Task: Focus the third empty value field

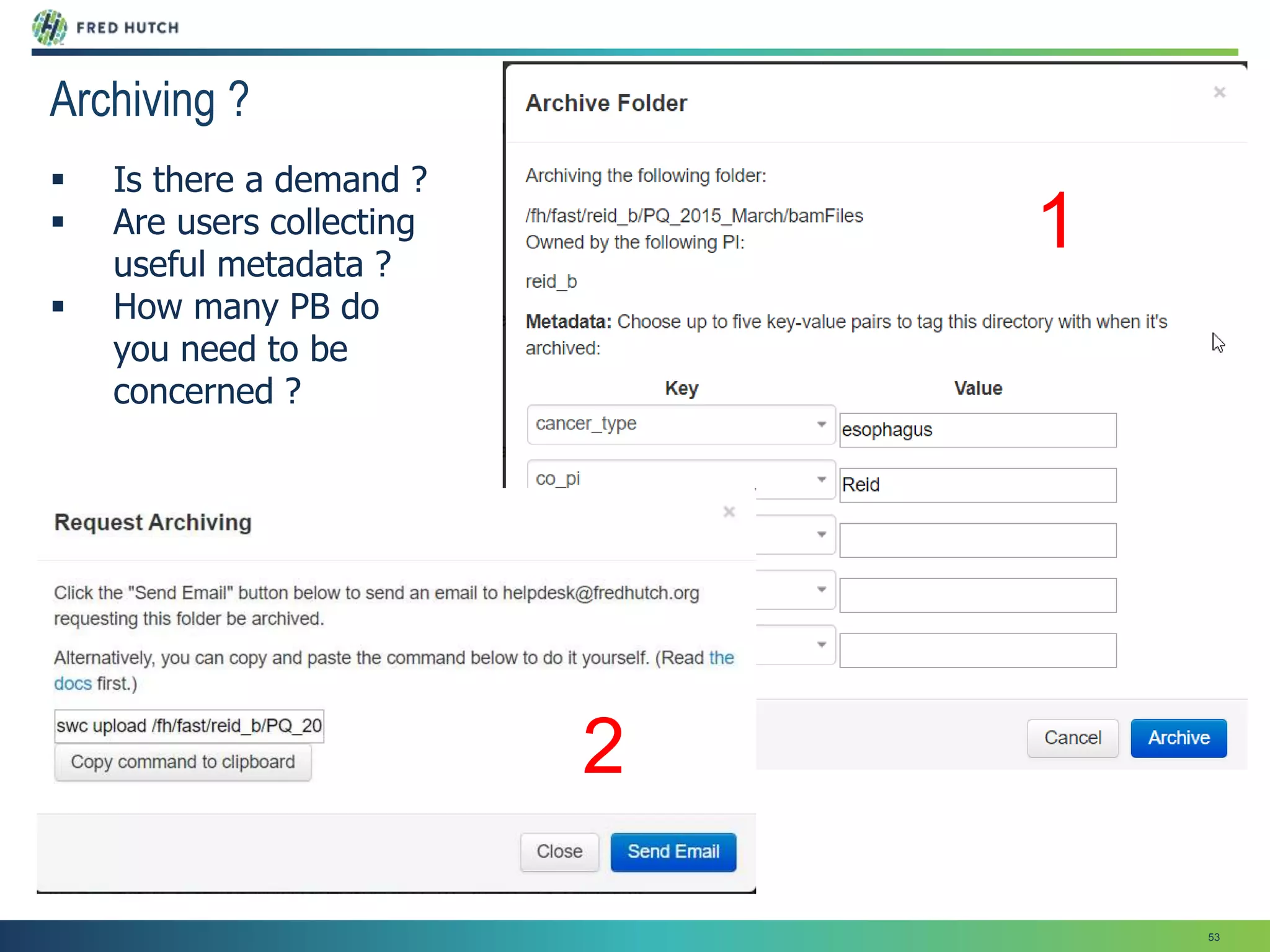Action: (978, 540)
